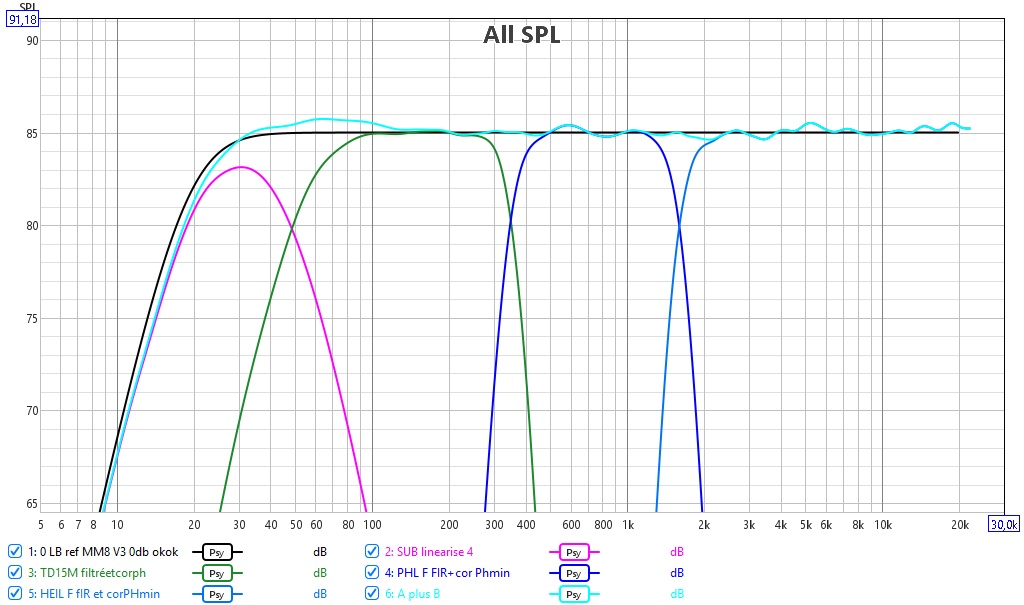The image size is (1024, 605).
Task: Select the SUB linearise 4 legend label
Action: click(428, 551)
